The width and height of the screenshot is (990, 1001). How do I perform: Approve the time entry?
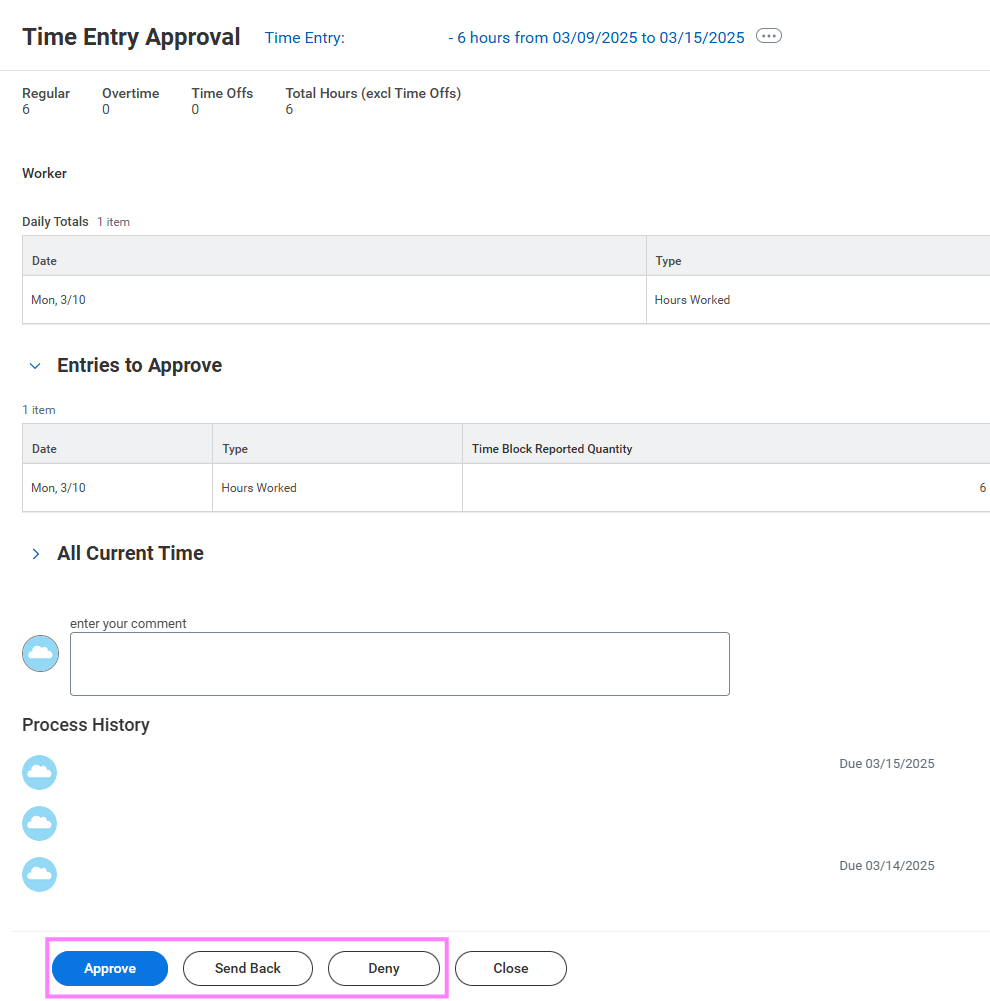pos(109,968)
